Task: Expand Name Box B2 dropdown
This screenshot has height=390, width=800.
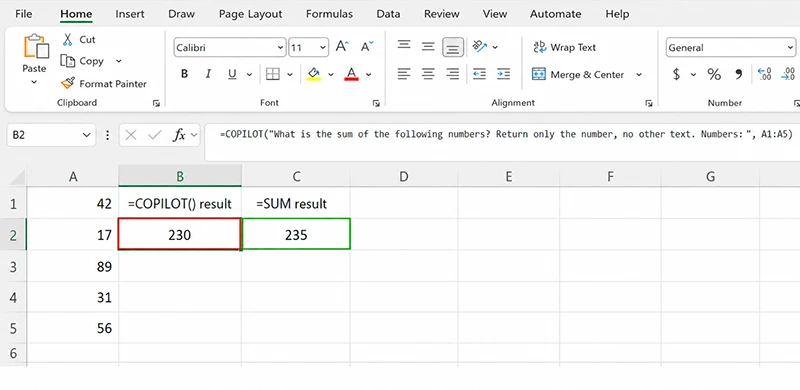Action: (x=86, y=135)
